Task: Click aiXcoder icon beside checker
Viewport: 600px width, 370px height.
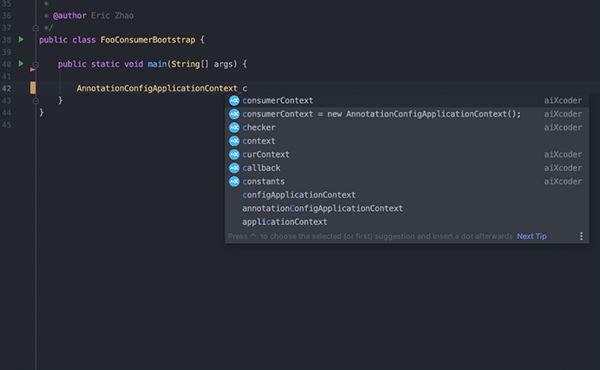Action: 234,127
